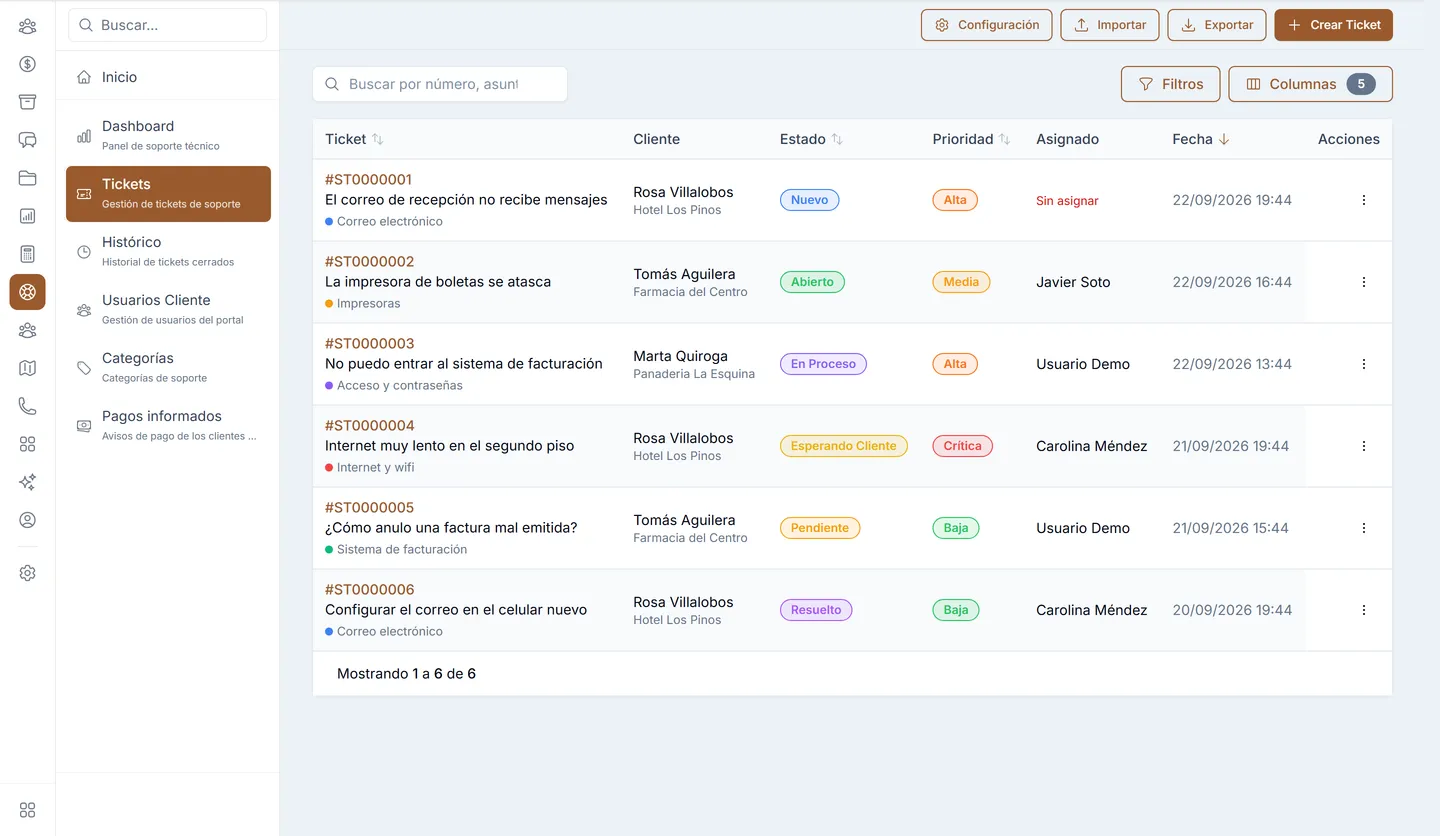
Task: Focus the sidebar Buscar search field
Action: (x=168, y=25)
